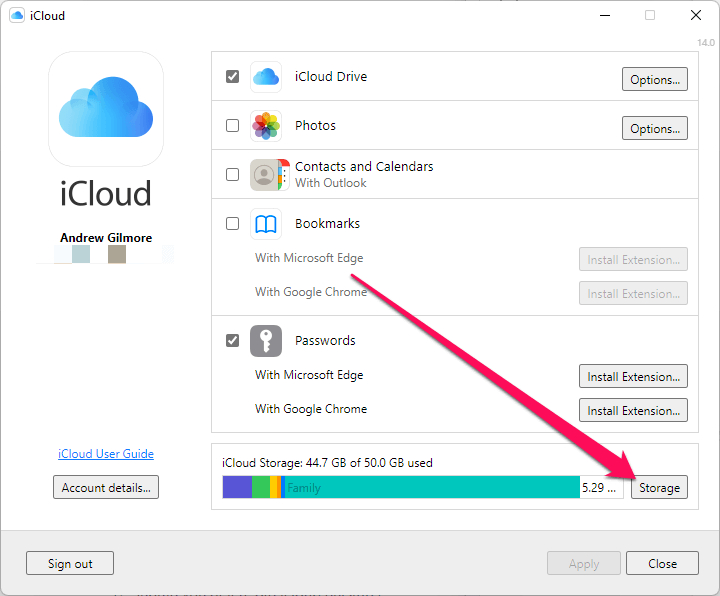Install Passwords extension for Google Chrome
Image resolution: width=720 pixels, height=596 pixels.
coord(633,410)
